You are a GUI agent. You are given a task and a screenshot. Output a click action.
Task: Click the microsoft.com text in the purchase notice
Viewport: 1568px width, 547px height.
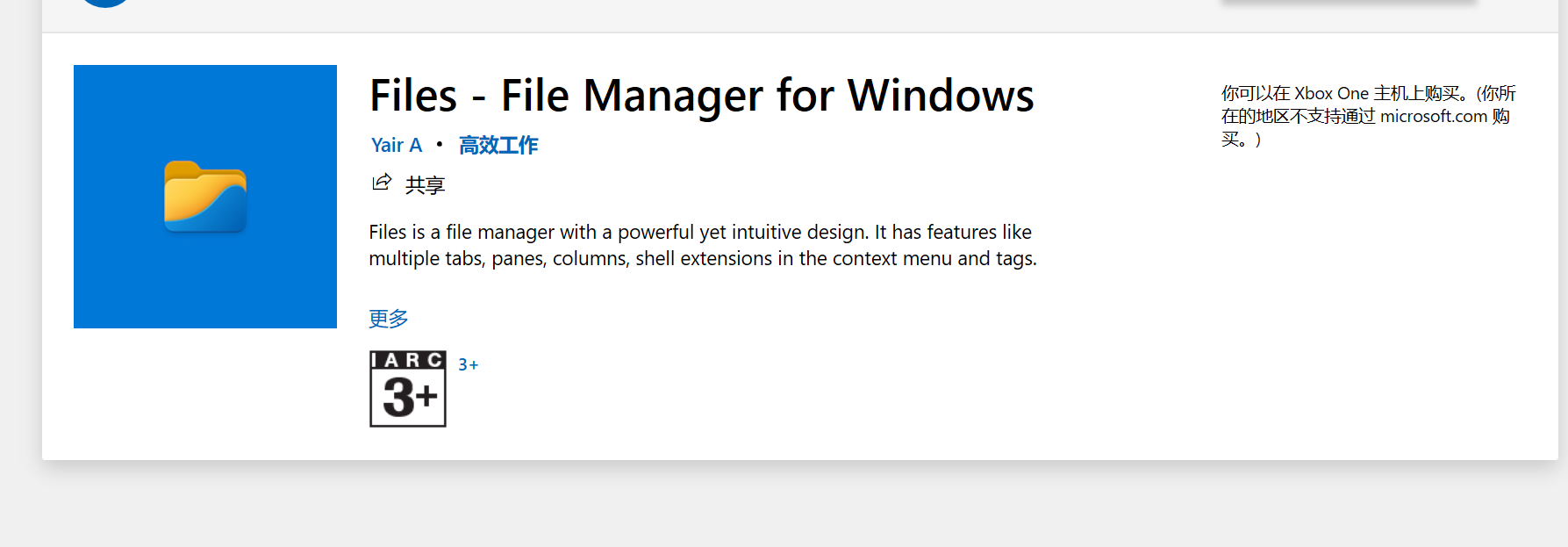(x=1431, y=116)
